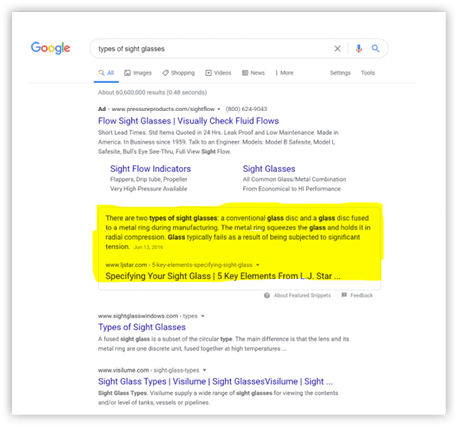The image size is (458, 427).
Task: Switch to the News tab
Action: [253, 73]
